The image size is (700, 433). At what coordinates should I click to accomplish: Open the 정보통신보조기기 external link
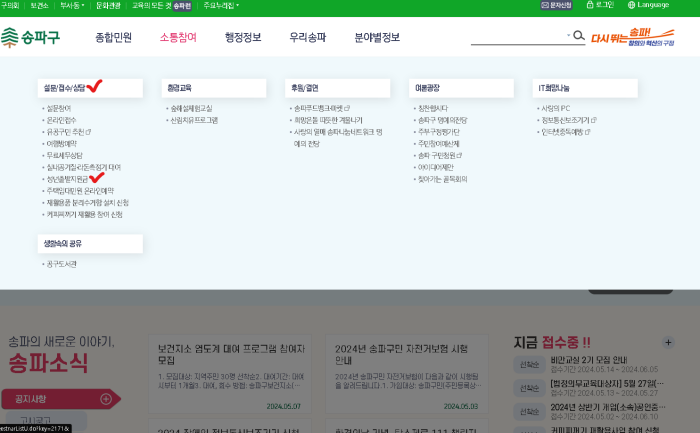pyautogui.click(x=569, y=120)
